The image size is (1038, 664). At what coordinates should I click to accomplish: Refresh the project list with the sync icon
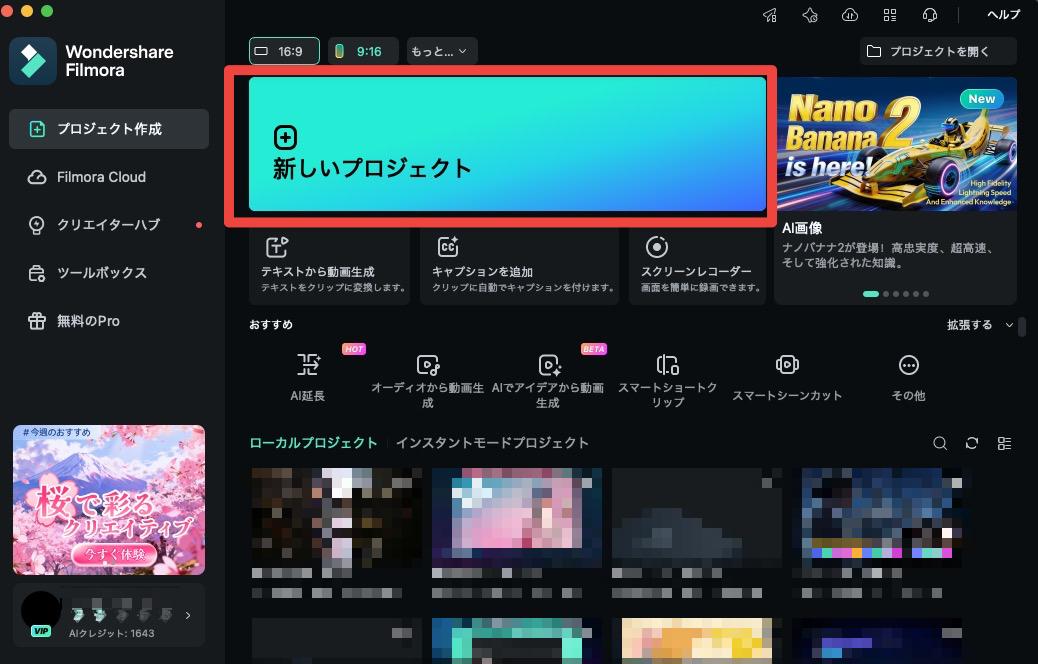pos(972,443)
